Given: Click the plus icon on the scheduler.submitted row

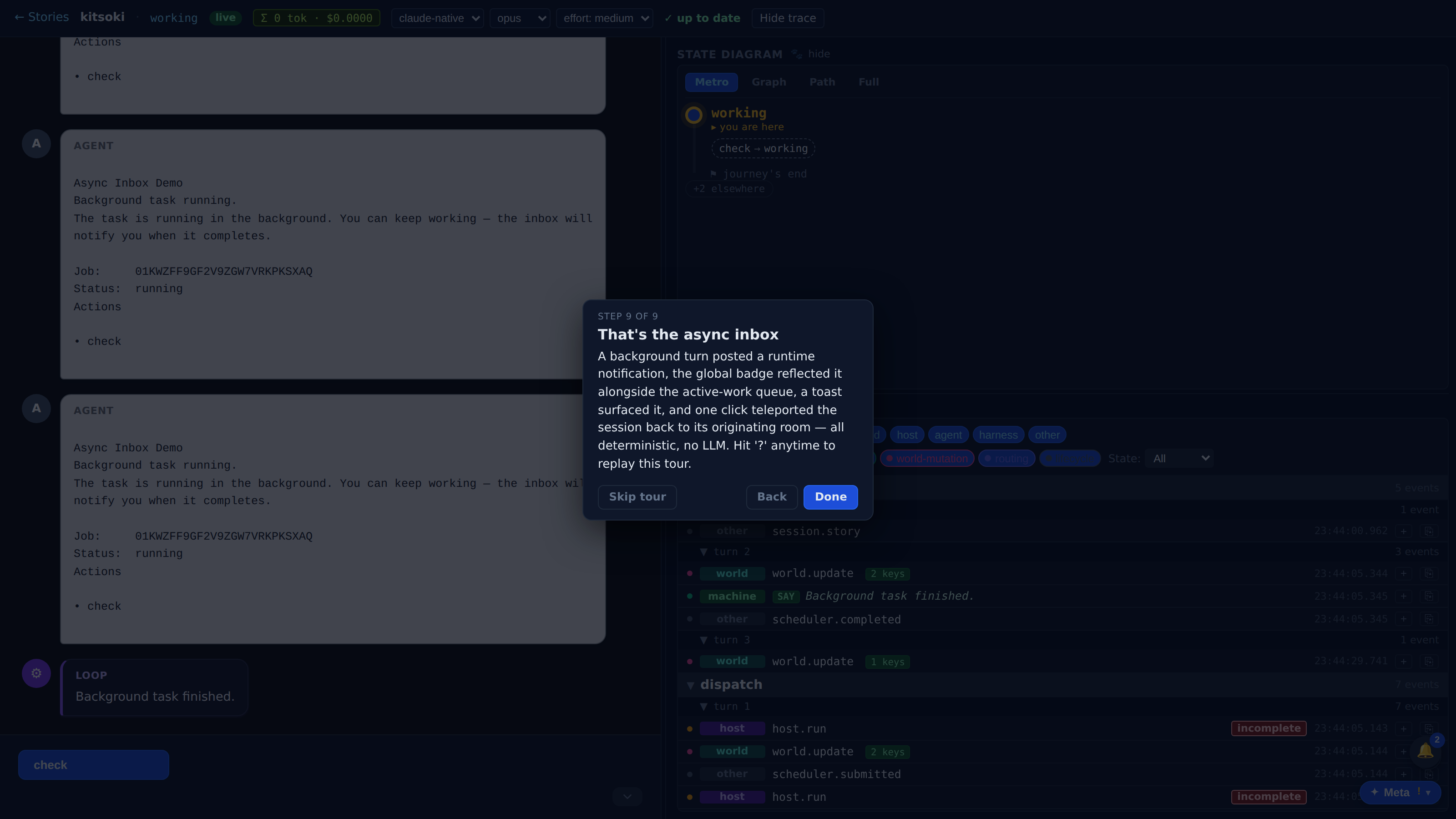Looking at the screenshot, I should (x=1403, y=774).
